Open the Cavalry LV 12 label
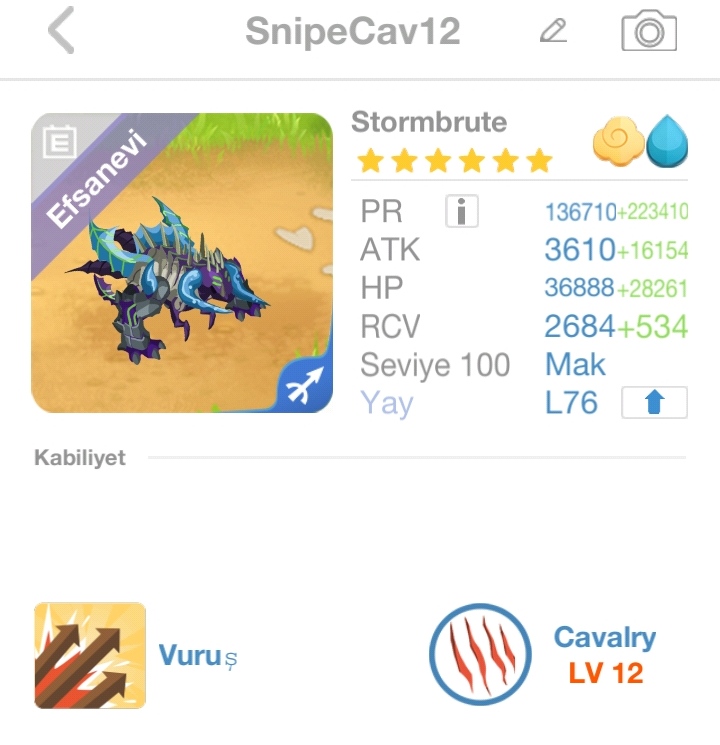The image size is (720, 745). tap(605, 655)
